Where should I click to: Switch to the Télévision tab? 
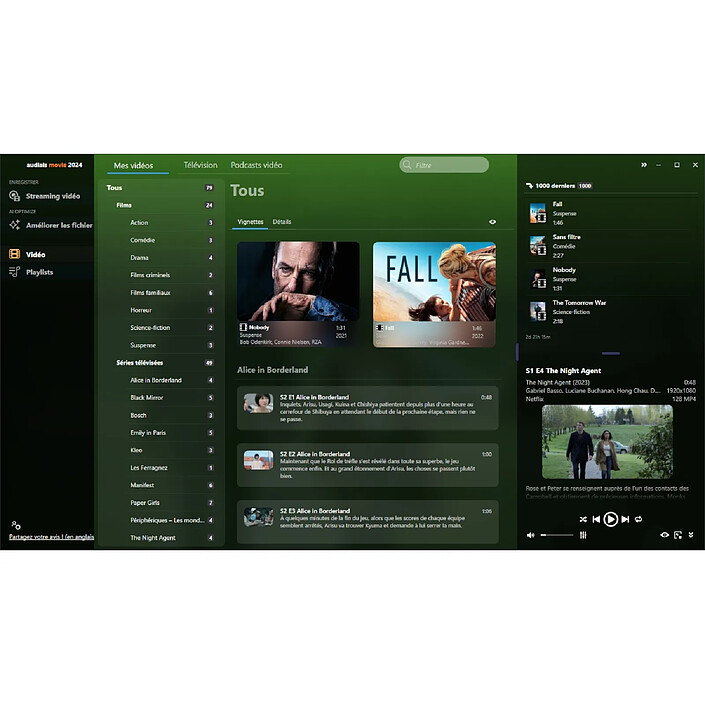pyautogui.click(x=200, y=165)
